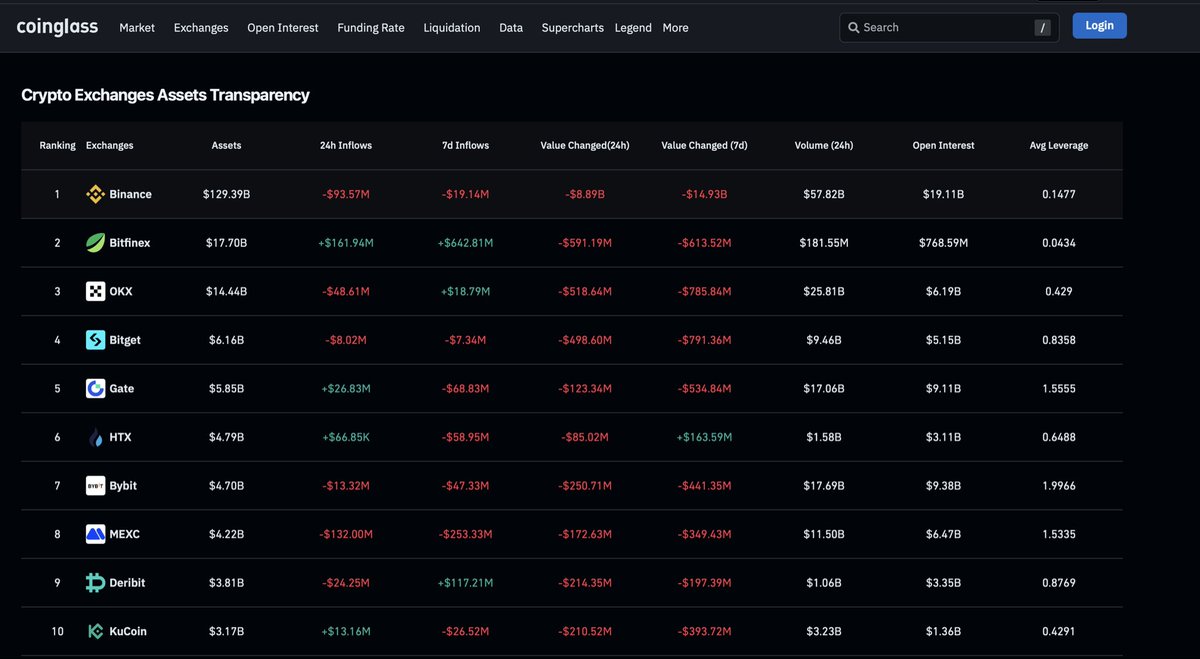Open the Legend menu item
This screenshot has width=1200, height=659.
click(x=633, y=28)
